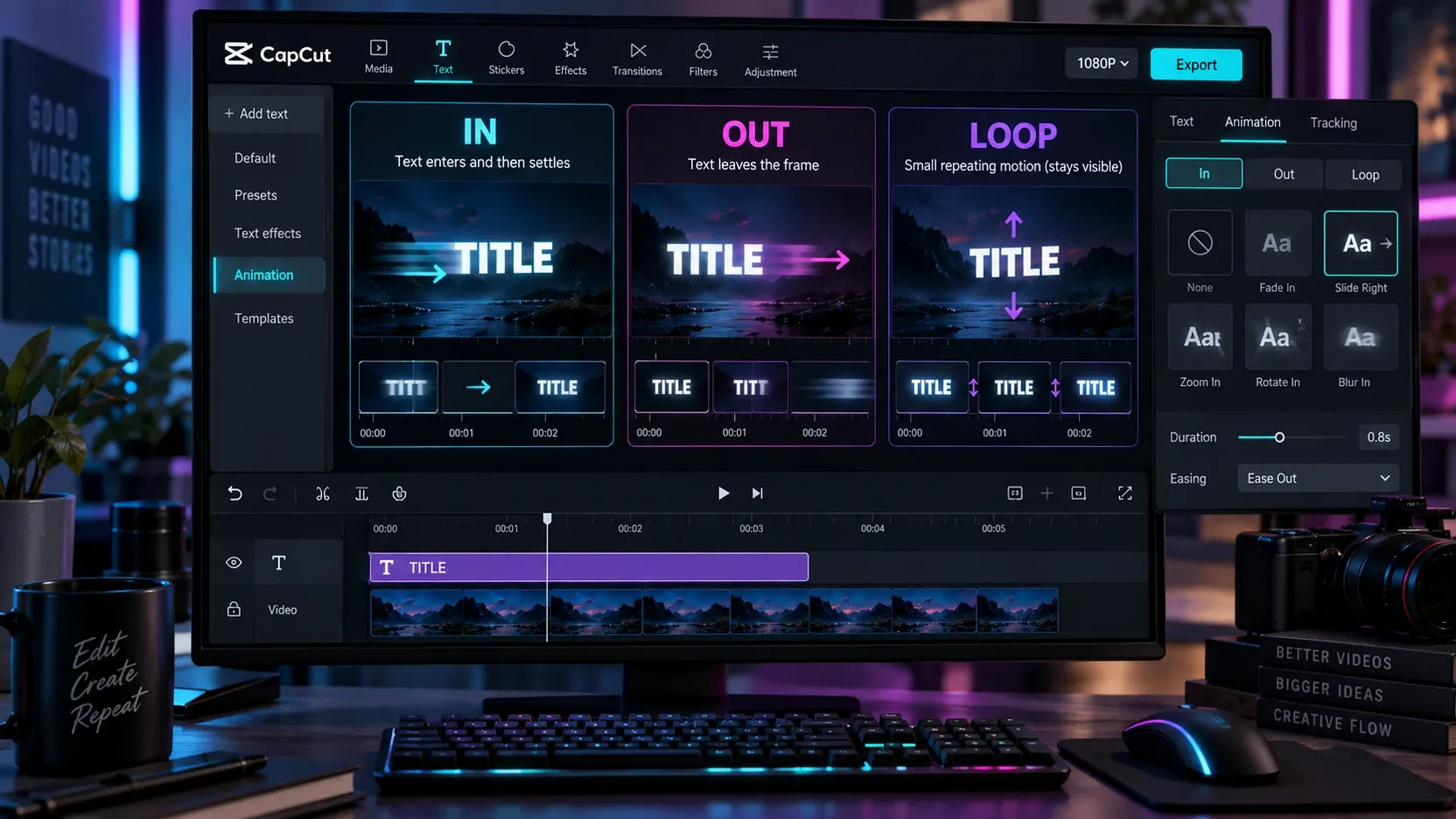The height and width of the screenshot is (819, 1456).
Task: Click the fit-to-frame icon left of plus
Action: point(1015,493)
